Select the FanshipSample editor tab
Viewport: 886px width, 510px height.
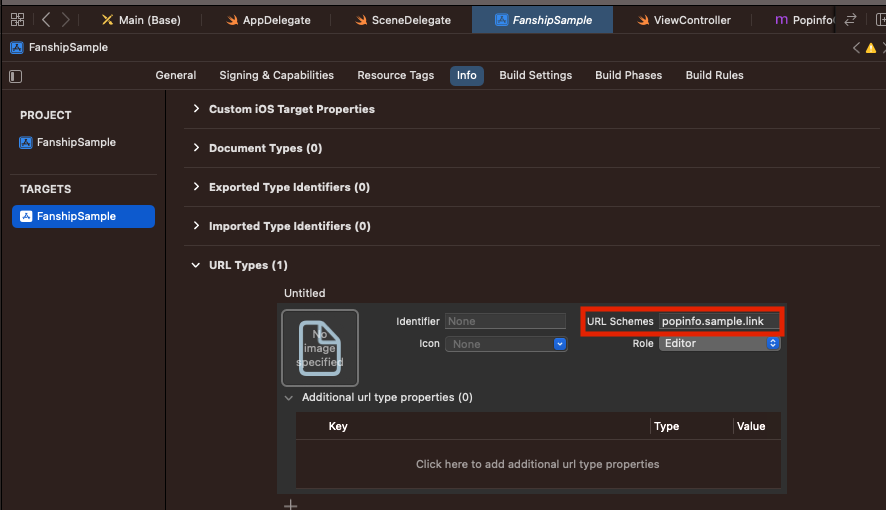click(542, 20)
